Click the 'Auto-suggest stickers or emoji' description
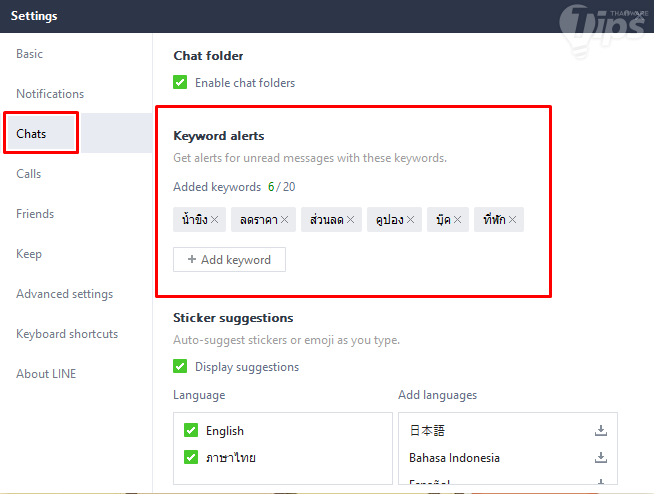654x494 pixels. [x=287, y=340]
